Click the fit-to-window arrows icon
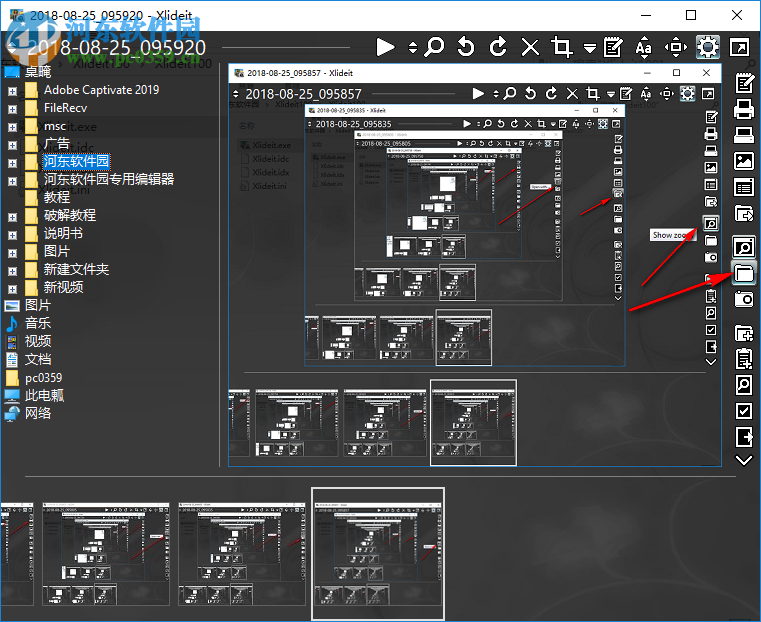Viewport: 761px width, 622px height. pyautogui.click(x=676, y=47)
